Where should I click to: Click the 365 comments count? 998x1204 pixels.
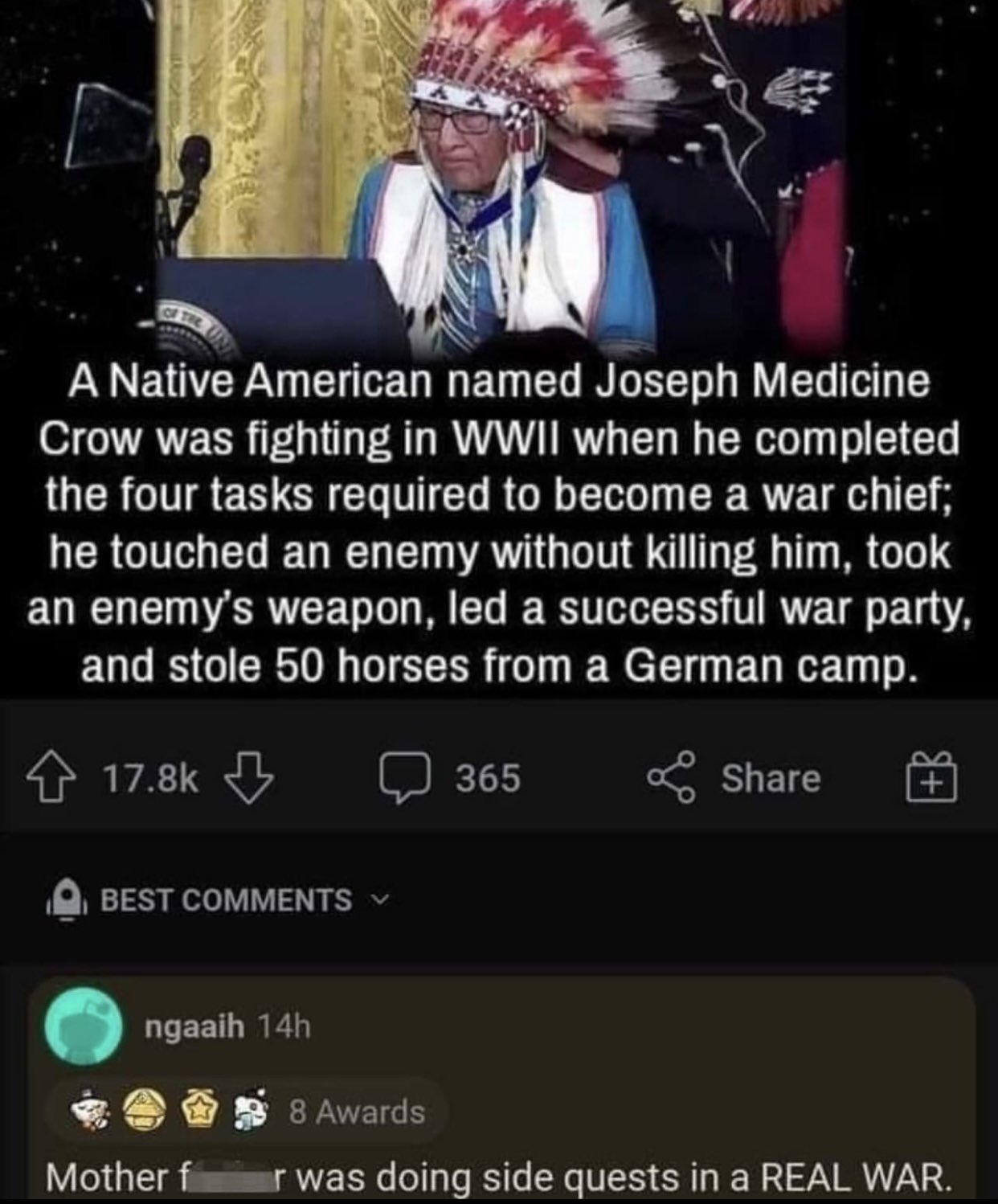[x=487, y=778]
